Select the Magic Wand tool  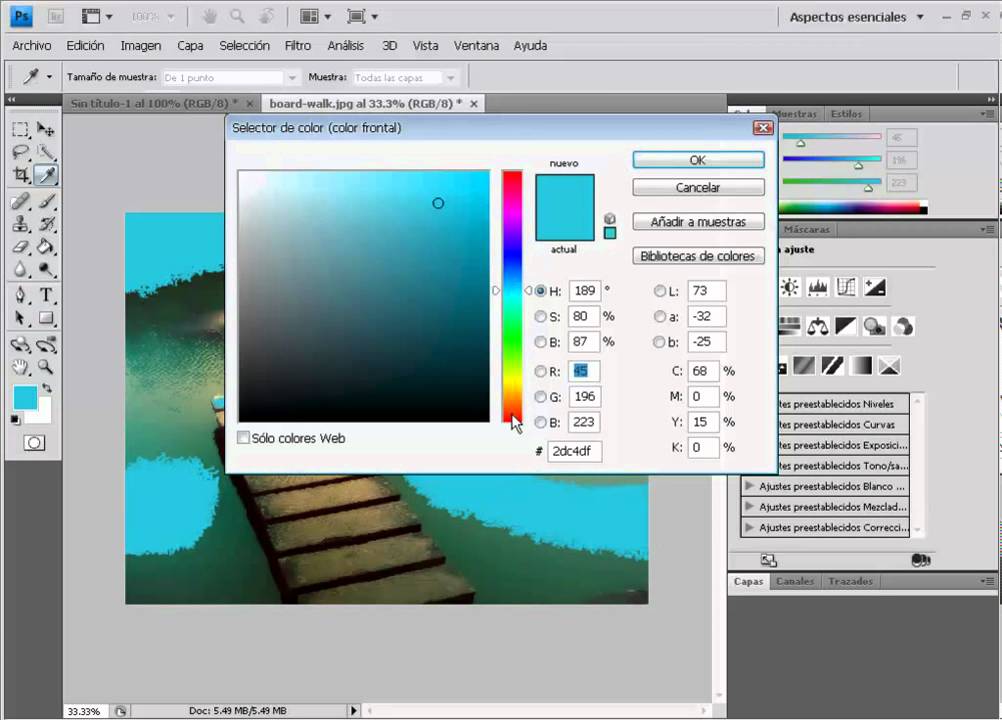point(45,152)
